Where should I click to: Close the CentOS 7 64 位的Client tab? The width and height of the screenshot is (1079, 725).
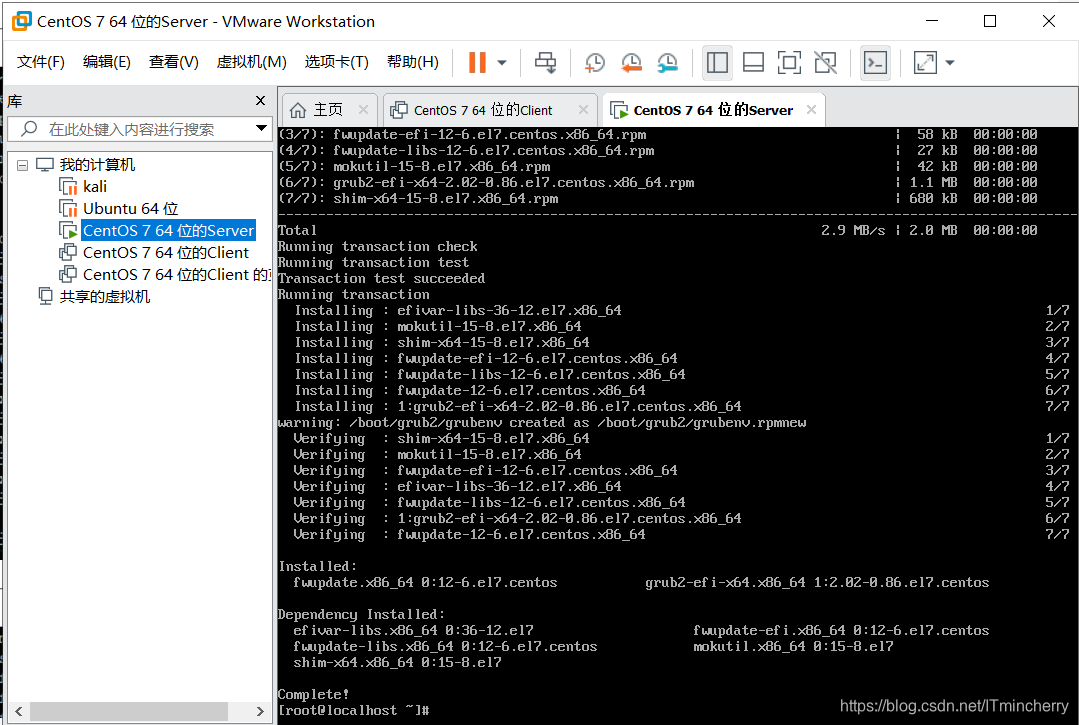pyautogui.click(x=583, y=109)
